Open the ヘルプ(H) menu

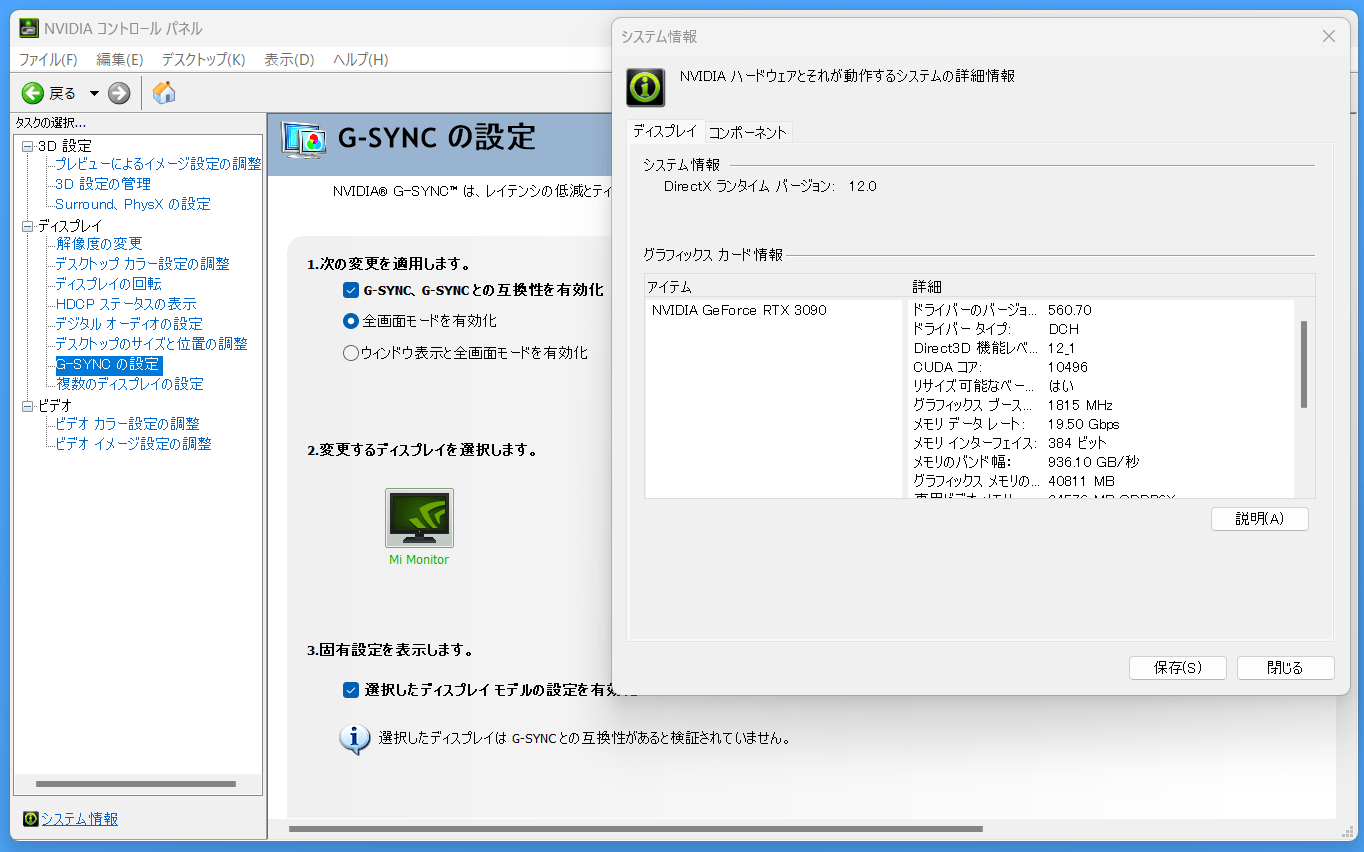click(x=360, y=60)
